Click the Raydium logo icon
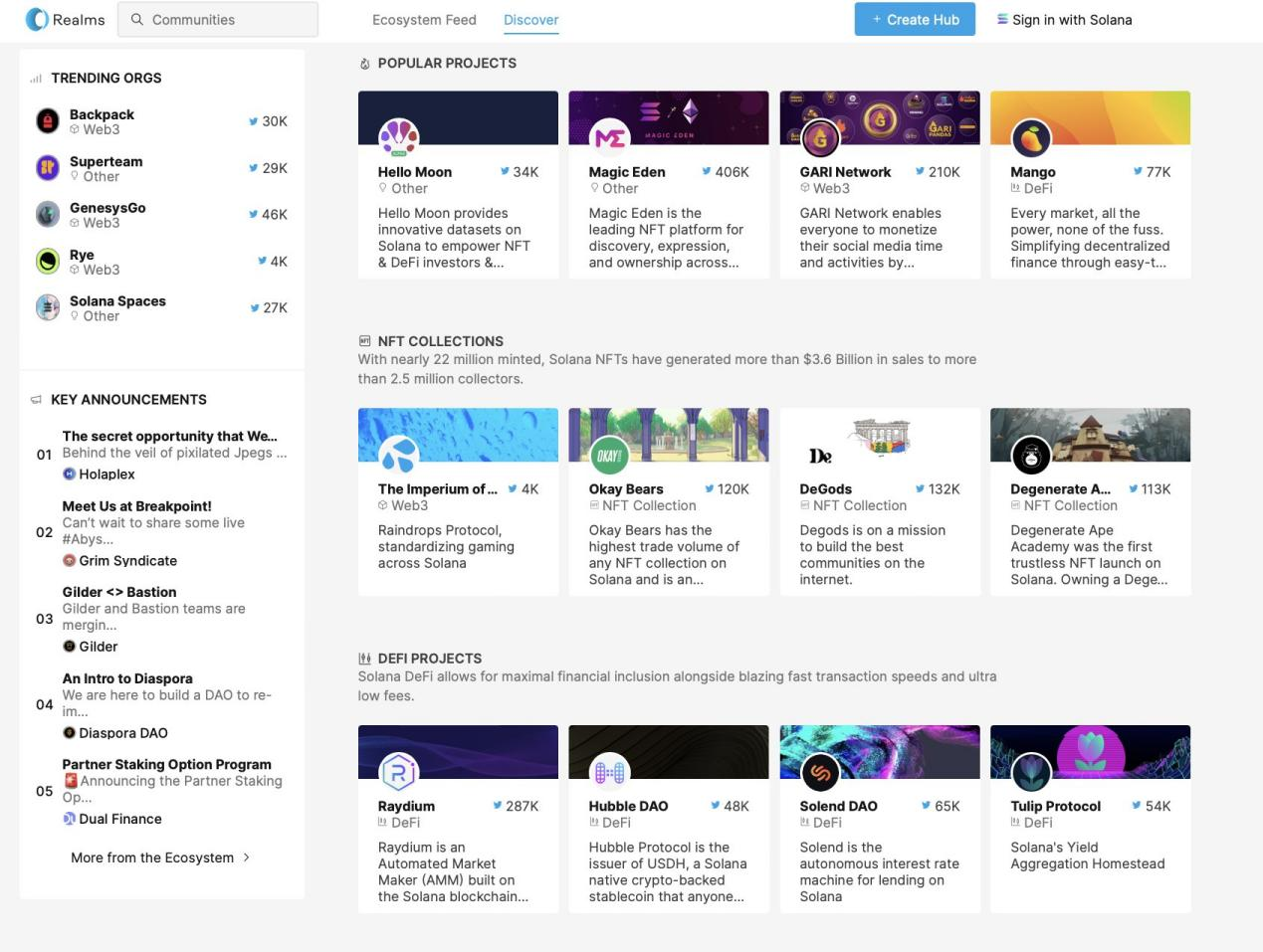This screenshot has width=1263, height=952. tap(398, 773)
